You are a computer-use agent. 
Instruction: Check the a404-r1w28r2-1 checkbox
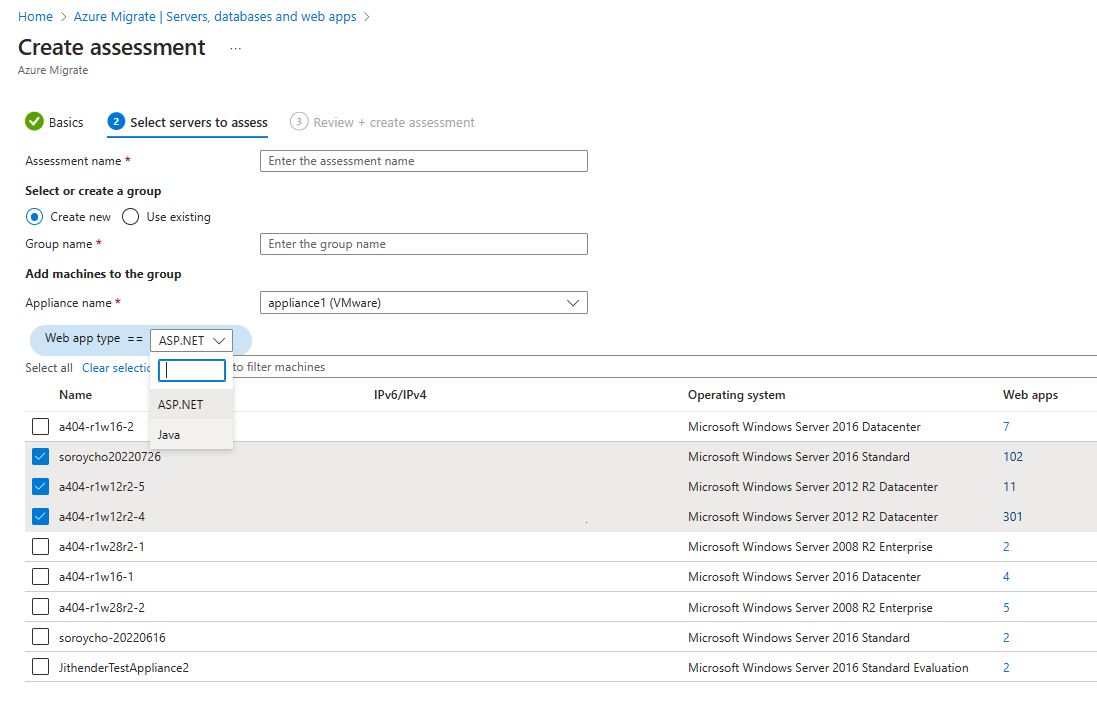click(40, 547)
